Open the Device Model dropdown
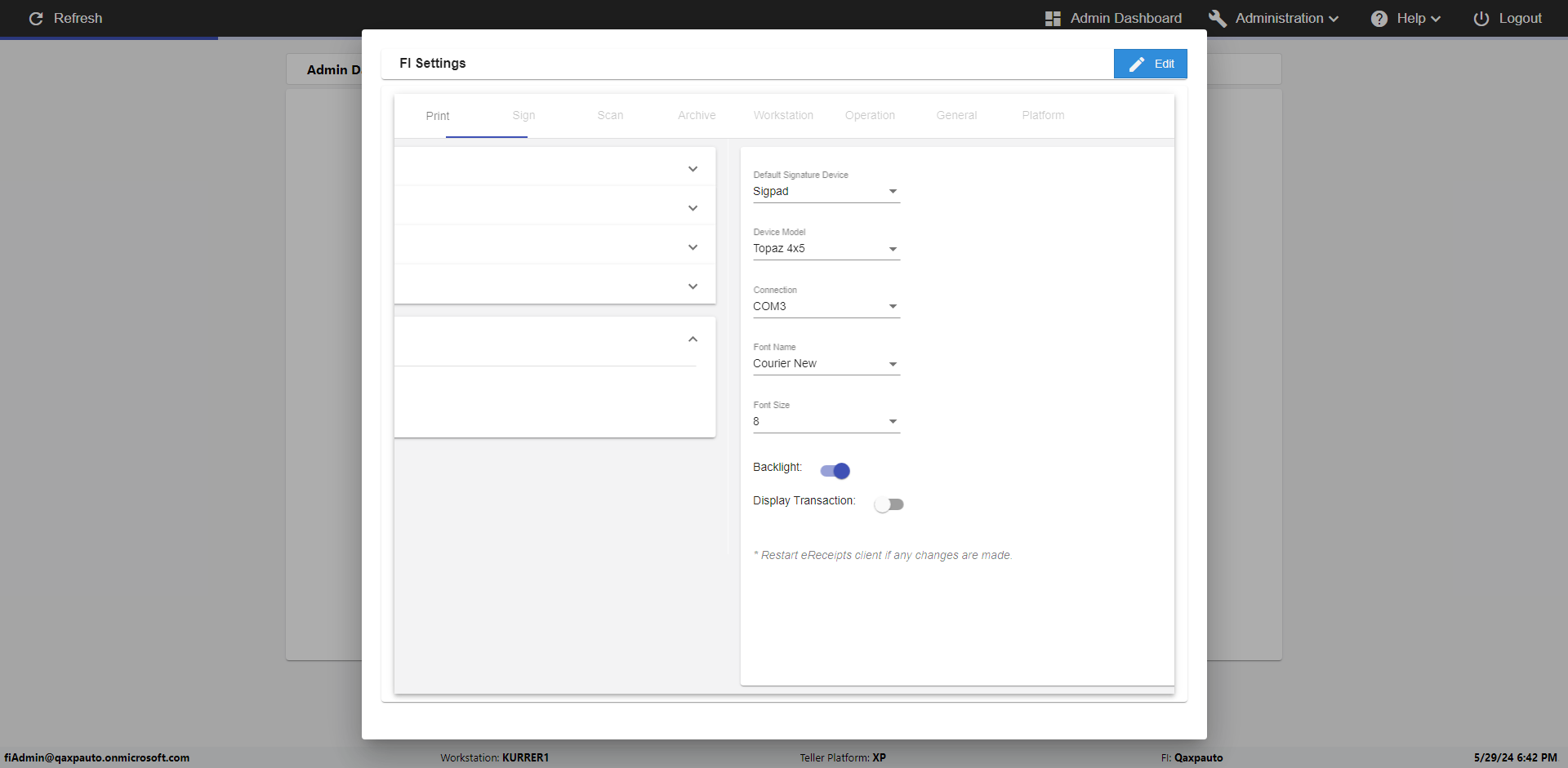This screenshot has height=768, width=1568. click(826, 249)
